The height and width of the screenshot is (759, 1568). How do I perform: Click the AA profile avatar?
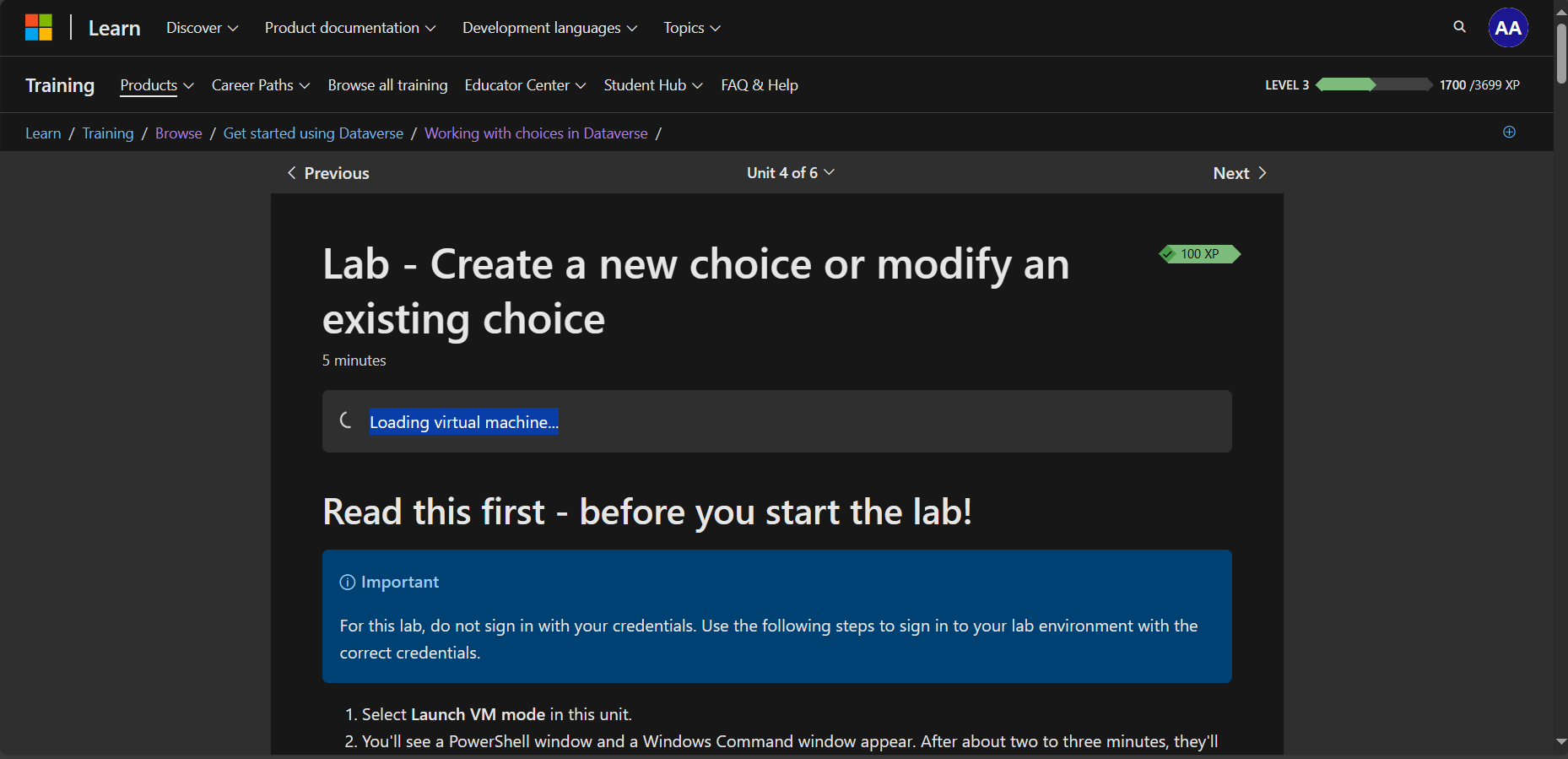pos(1508,27)
